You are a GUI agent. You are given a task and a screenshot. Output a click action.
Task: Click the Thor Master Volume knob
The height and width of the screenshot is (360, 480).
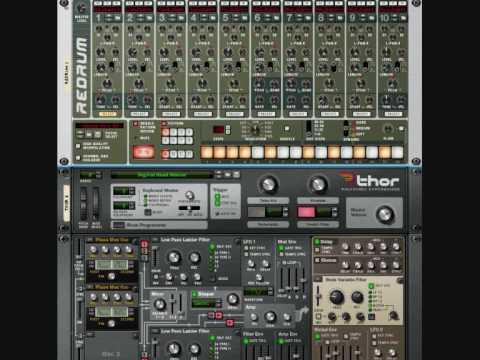pos(384,214)
